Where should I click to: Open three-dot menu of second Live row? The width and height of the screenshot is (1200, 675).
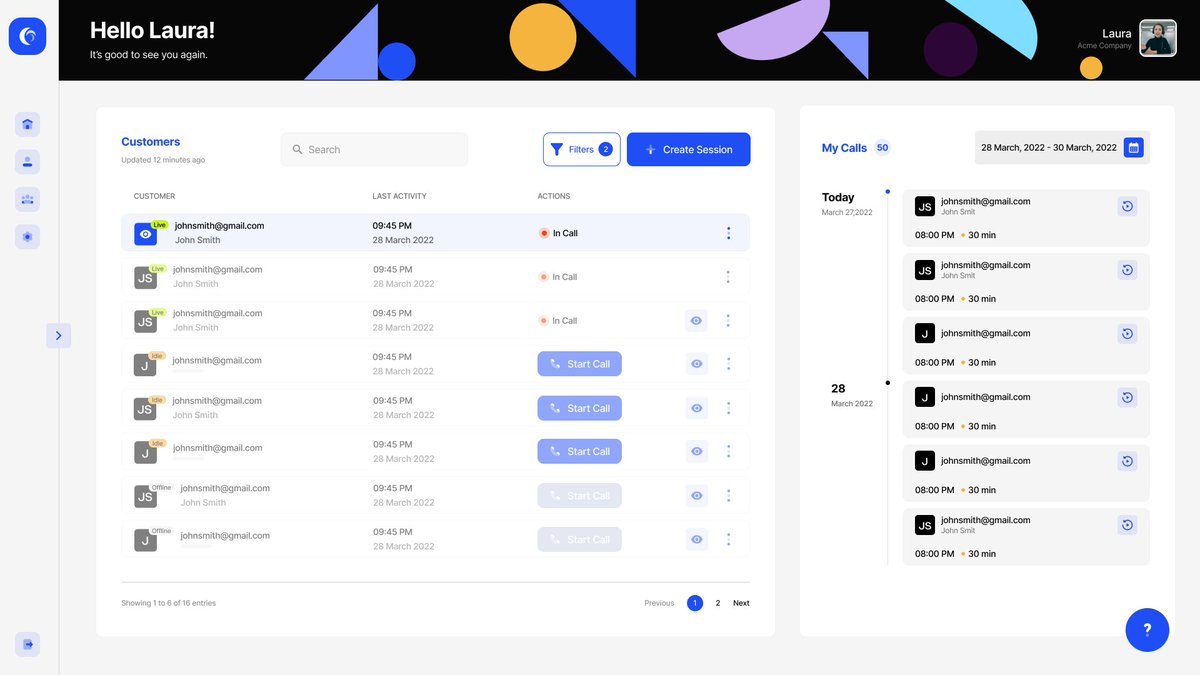point(728,277)
